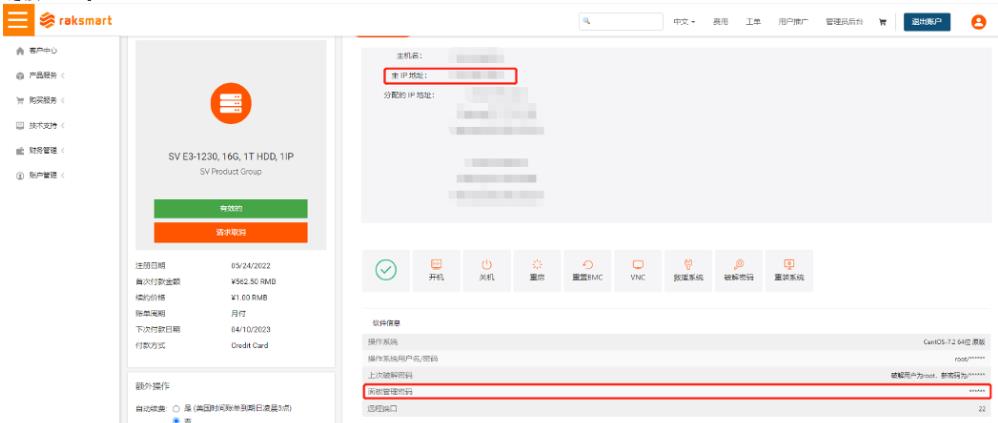Click the orange 请求取消 button
Screen dimensions: 998x423
(230, 232)
